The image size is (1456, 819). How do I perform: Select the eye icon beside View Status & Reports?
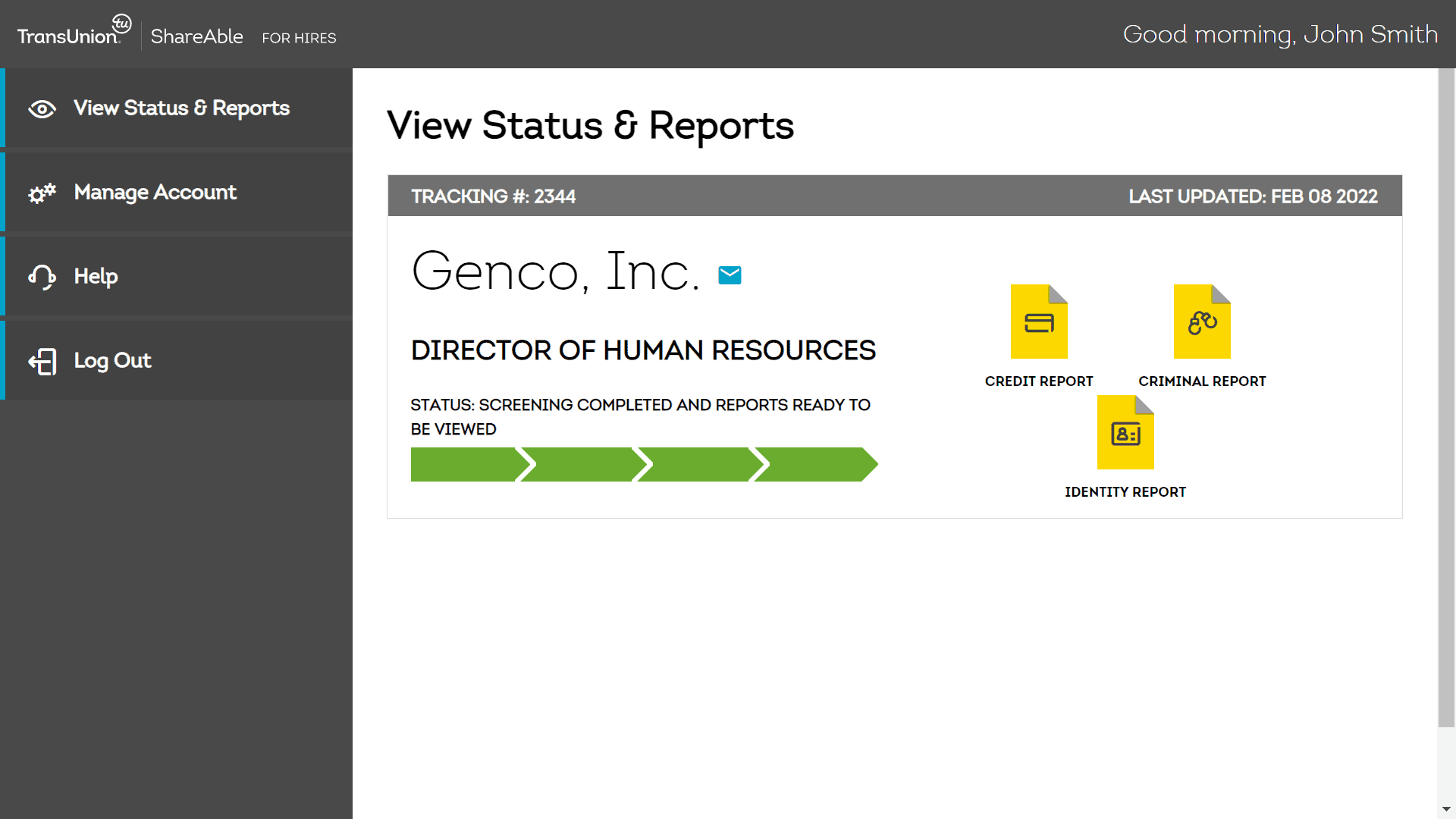(42, 108)
